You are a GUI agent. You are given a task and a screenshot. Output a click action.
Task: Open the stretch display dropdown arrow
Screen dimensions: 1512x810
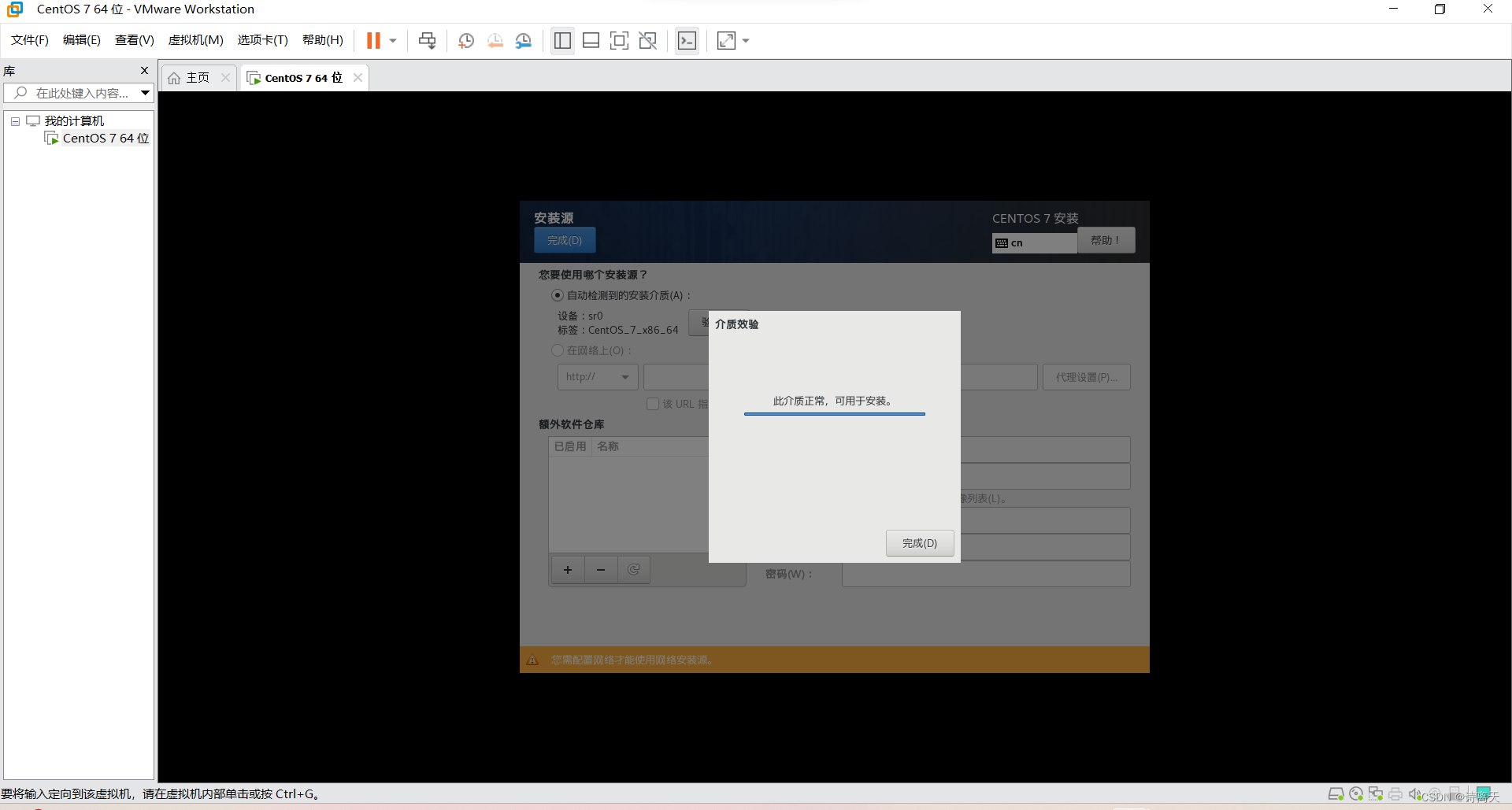(x=746, y=41)
